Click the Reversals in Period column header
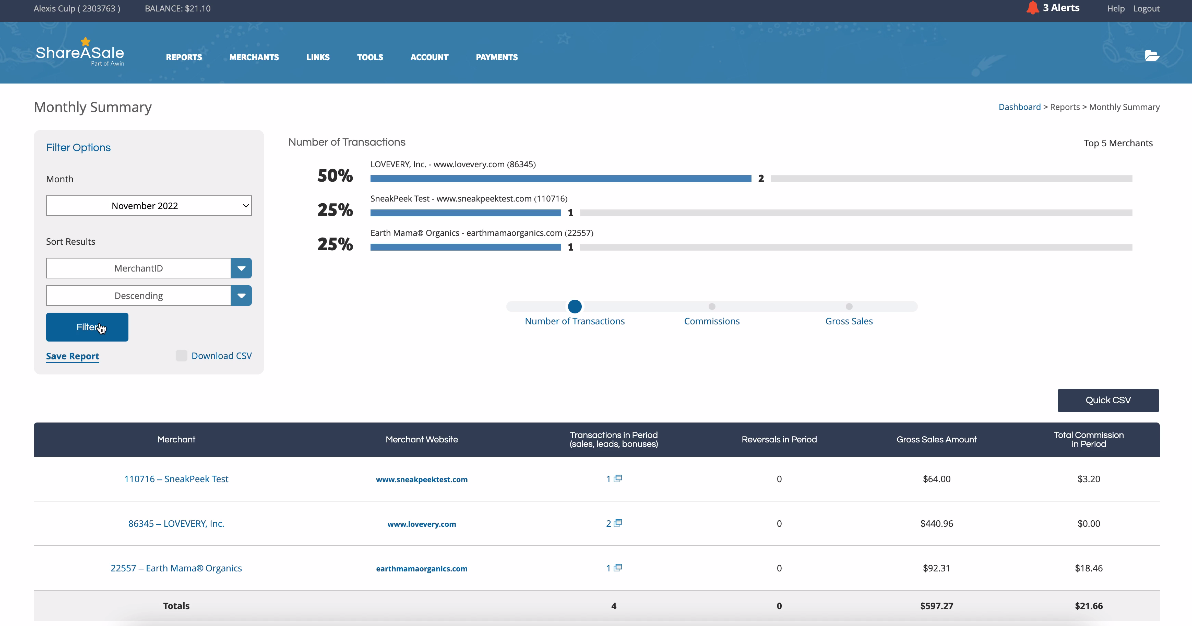The width and height of the screenshot is (1192, 626). click(x=779, y=440)
